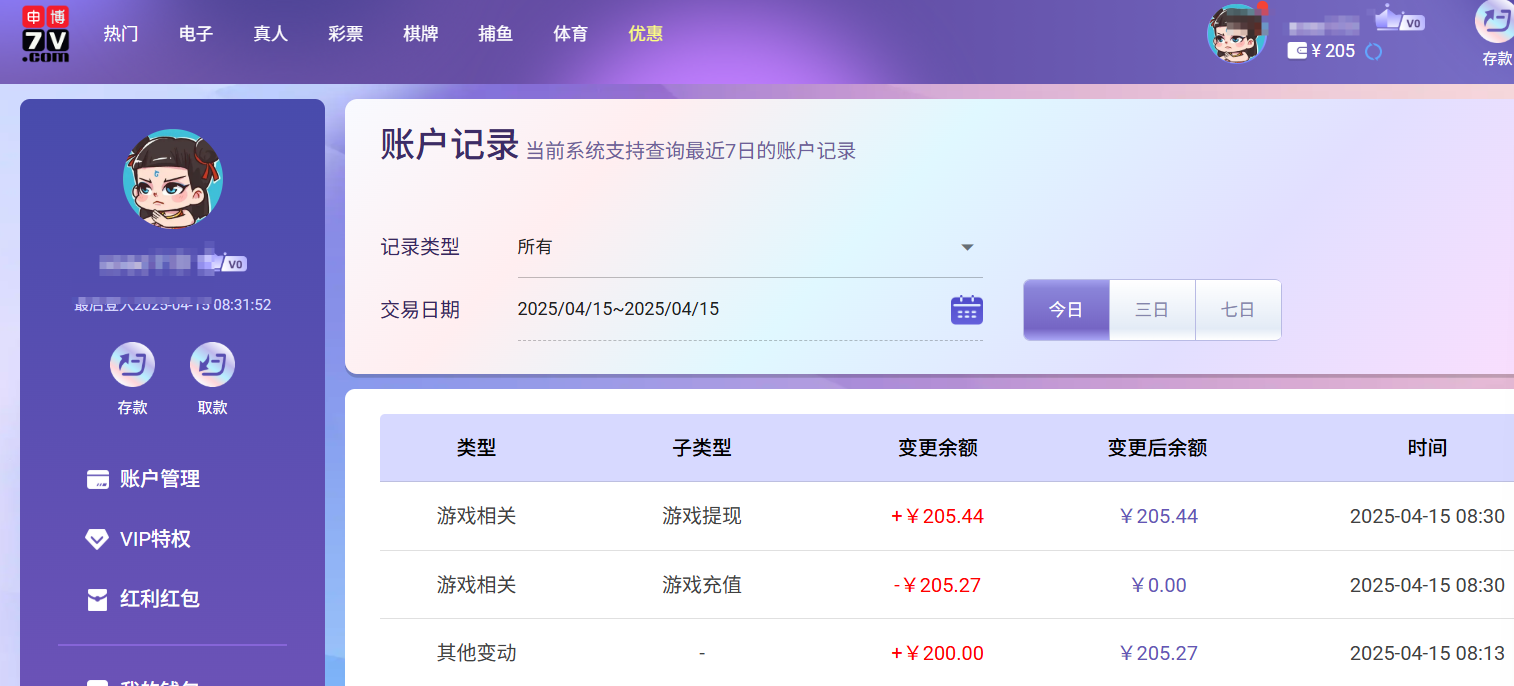1514x686 pixels.
Task: Open the 体育 sports menu item
Action: pos(570,34)
